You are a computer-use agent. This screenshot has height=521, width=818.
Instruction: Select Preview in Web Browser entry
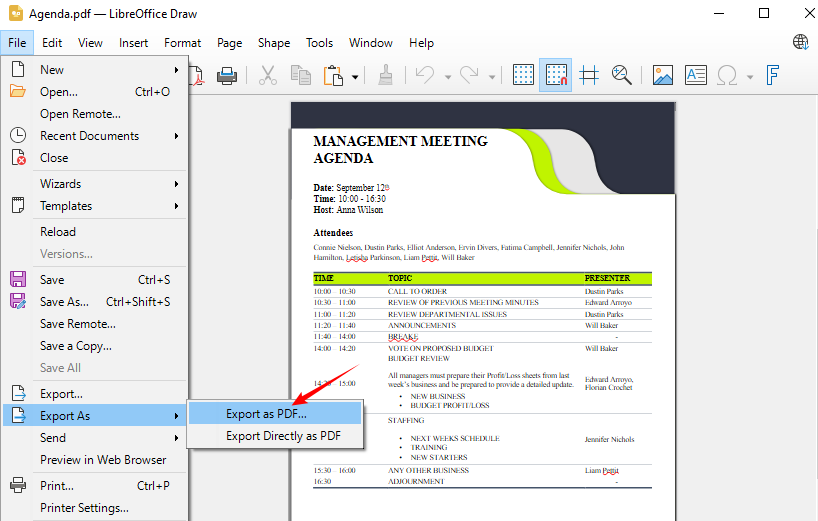[94, 459]
